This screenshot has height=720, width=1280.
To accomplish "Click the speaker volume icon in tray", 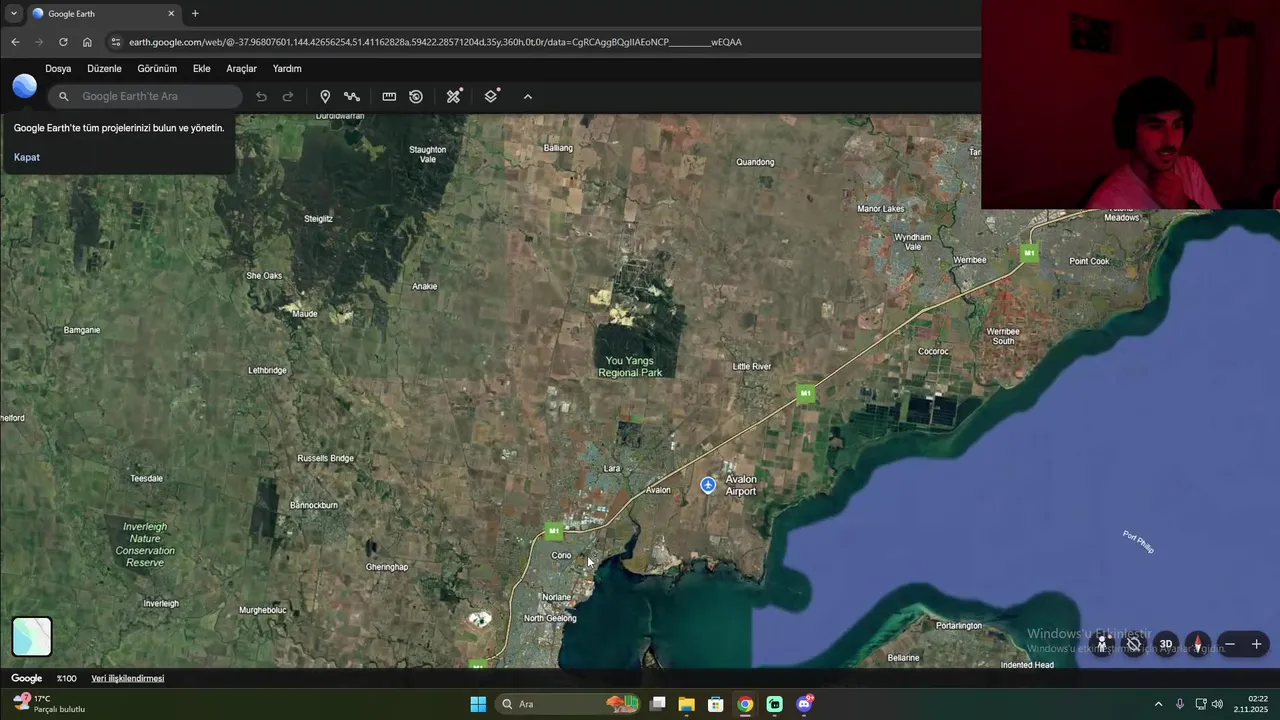I will pyautogui.click(x=1217, y=704).
